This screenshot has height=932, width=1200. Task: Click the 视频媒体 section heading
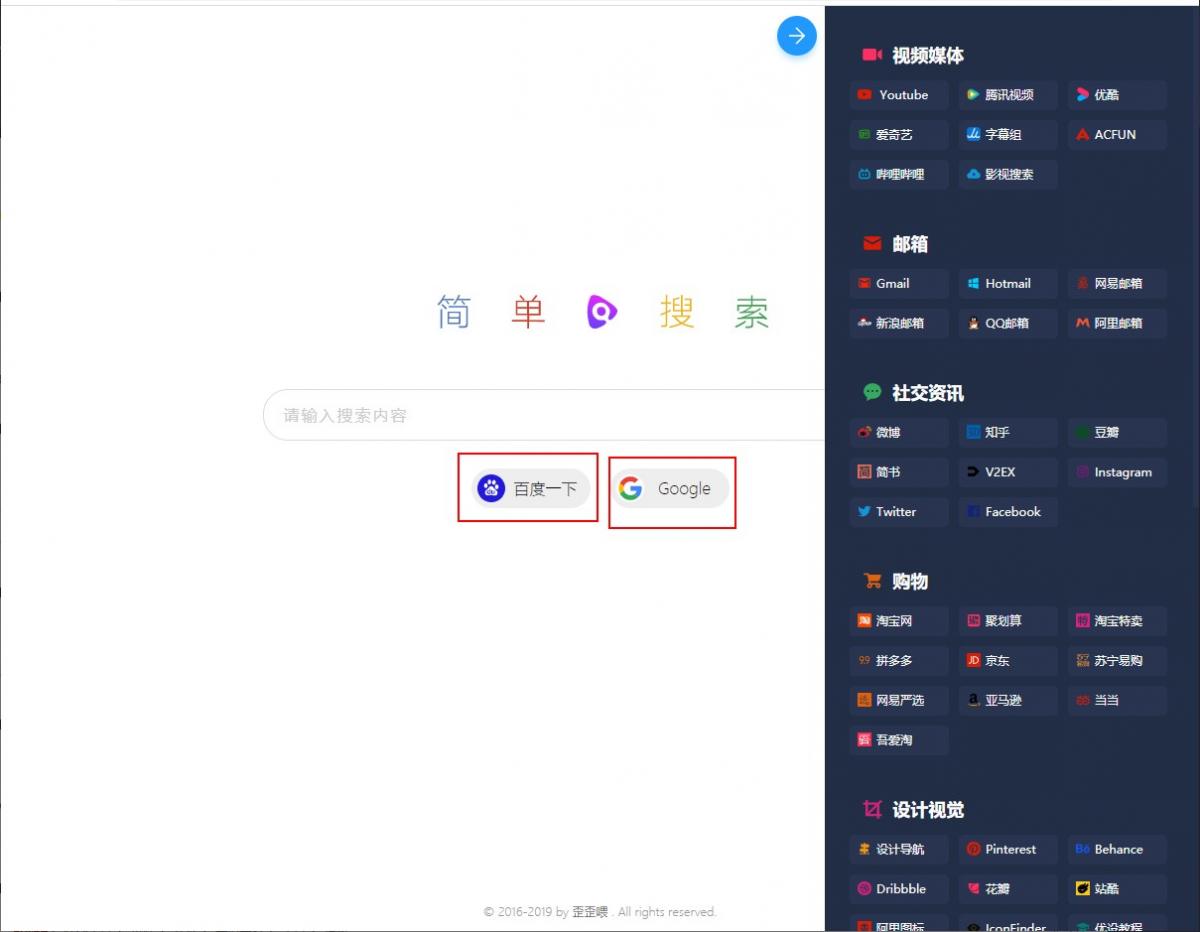pyautogui.click(x=928, y=56)
